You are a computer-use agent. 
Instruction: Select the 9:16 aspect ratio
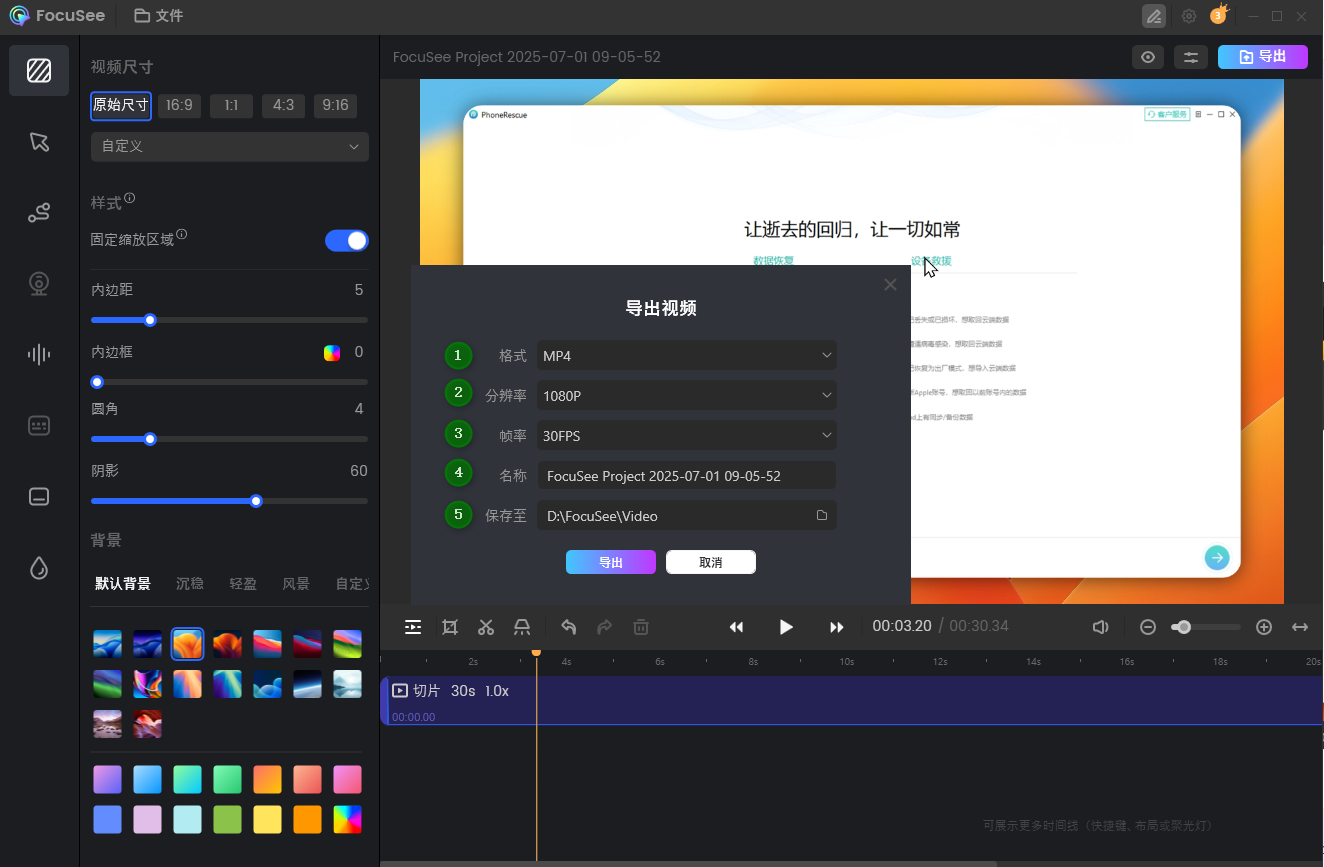tap(335, 105)
